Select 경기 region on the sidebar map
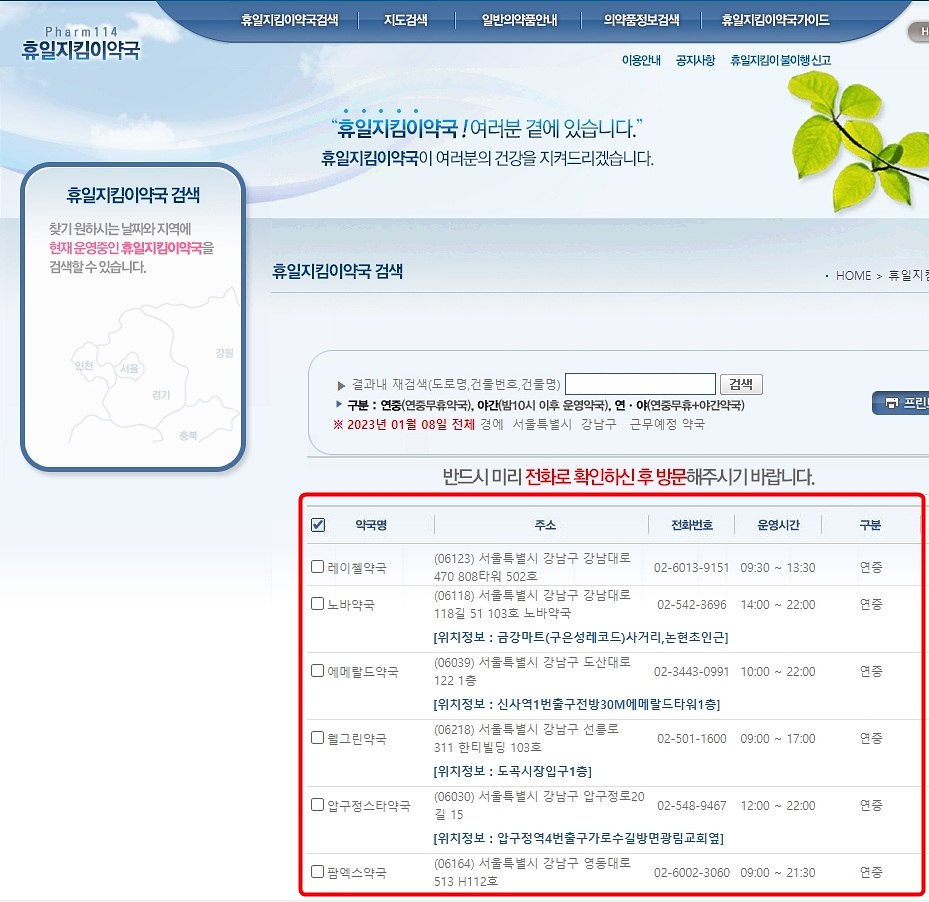The image size is (929, 902). click(x=163, y=395)
